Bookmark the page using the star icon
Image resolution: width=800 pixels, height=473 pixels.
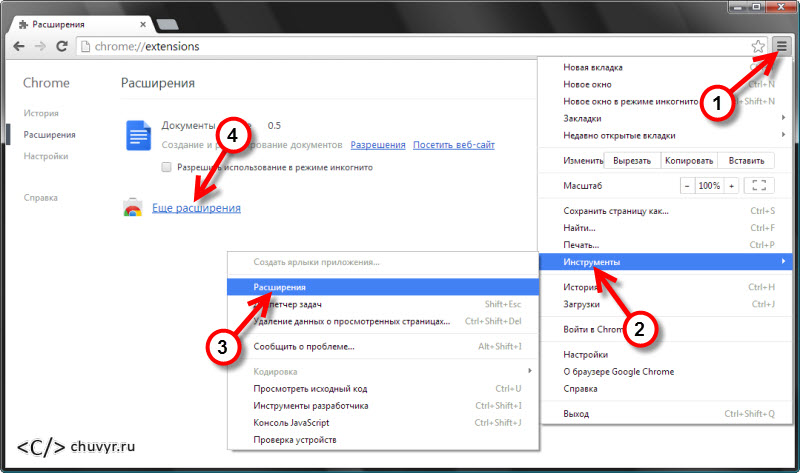(x=758, y=46)
